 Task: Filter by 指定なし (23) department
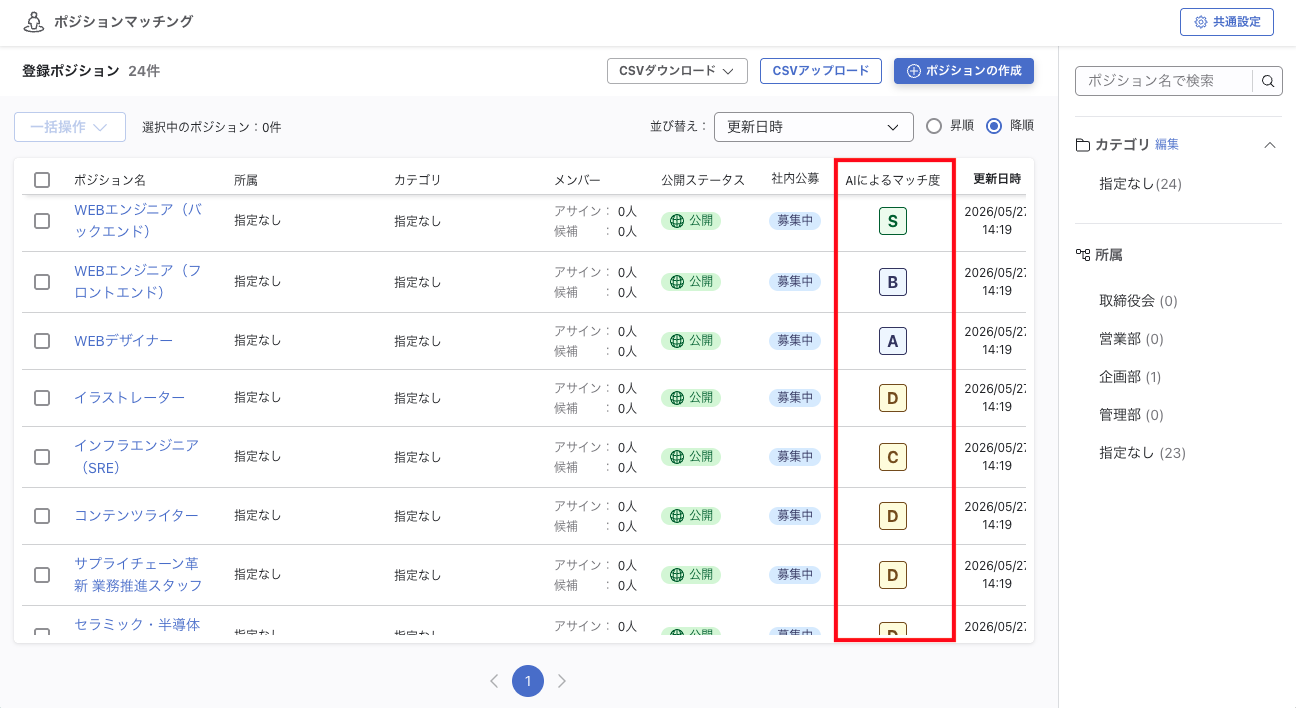click(x=1142, y=453)
